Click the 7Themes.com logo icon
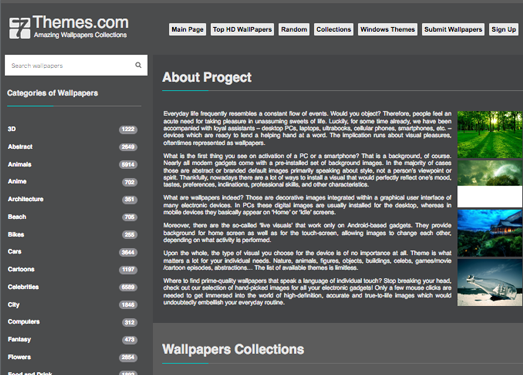523x375 pixels. click(x=20, y=28)
